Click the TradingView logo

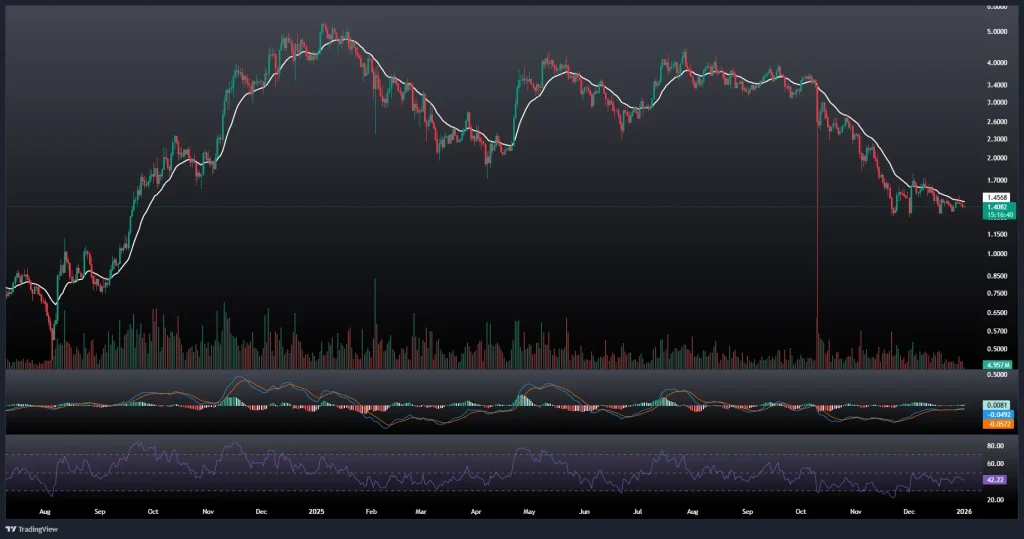point(32,527)
